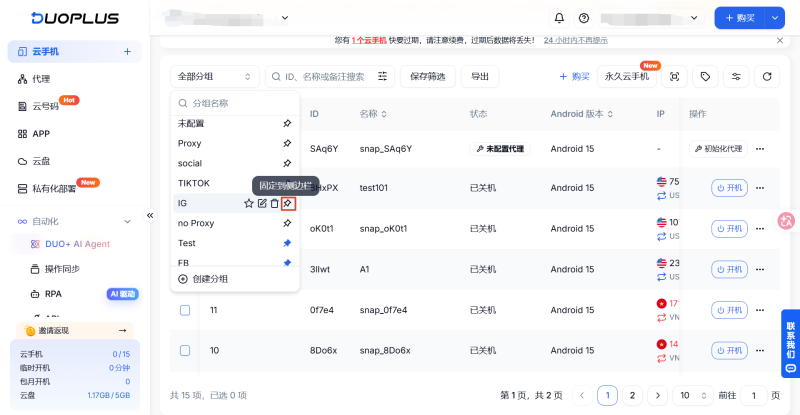The image size is (800, 415).
Task: Click 初始化代理 for snap_SAq6Y
Action: point(718,149)
